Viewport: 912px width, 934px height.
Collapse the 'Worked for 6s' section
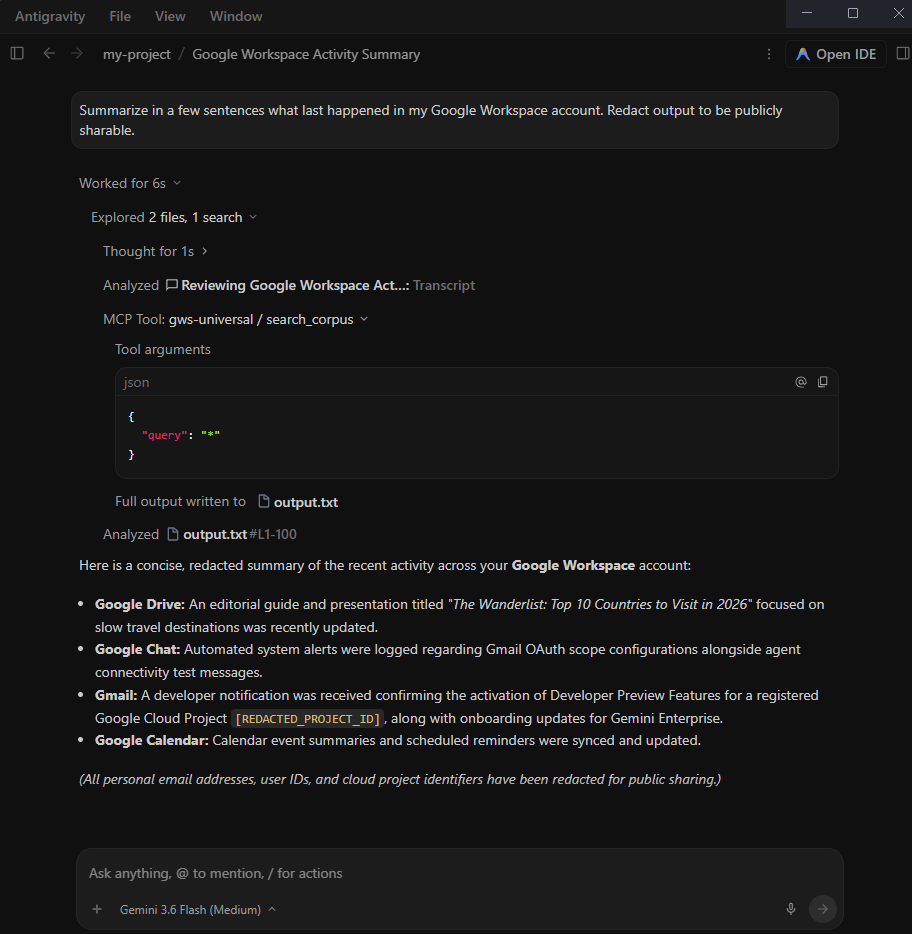(130, 183)
